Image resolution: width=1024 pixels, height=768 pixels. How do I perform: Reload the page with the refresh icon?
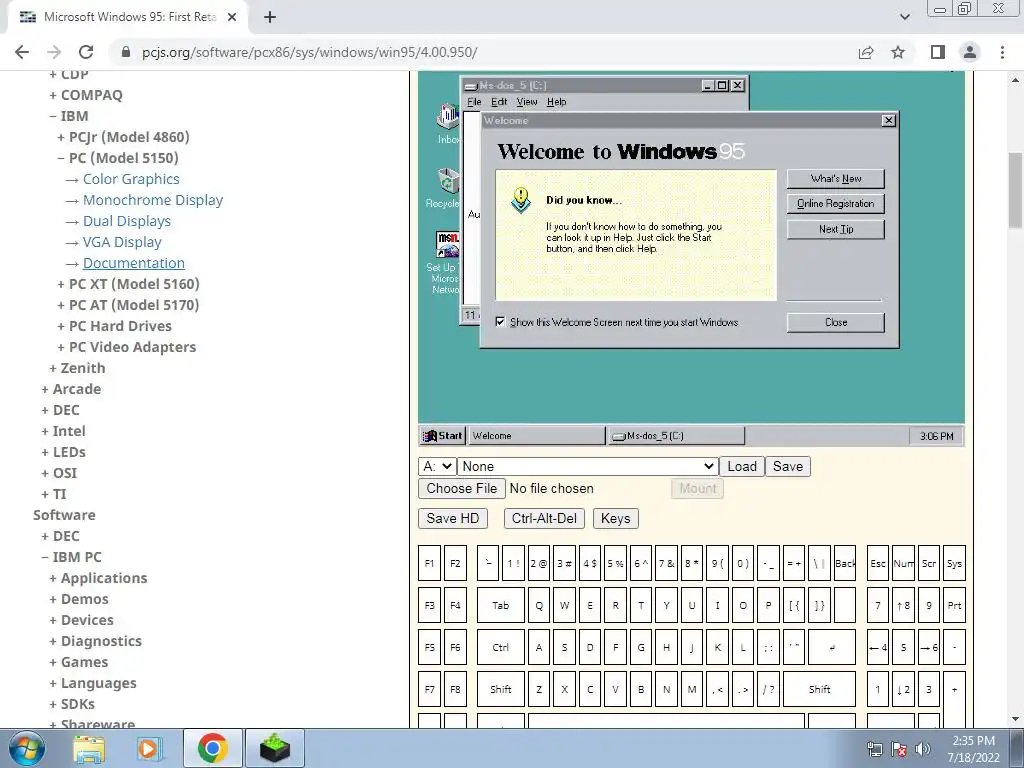point(86,52)
